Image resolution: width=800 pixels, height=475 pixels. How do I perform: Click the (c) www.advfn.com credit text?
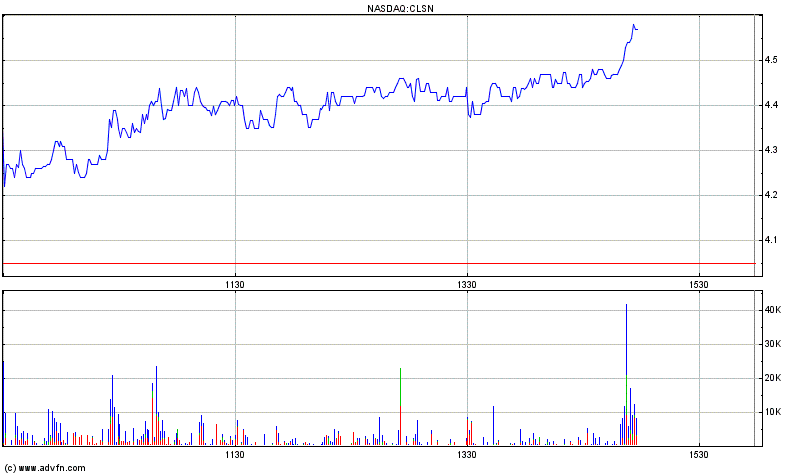click(x=45, y=468)
